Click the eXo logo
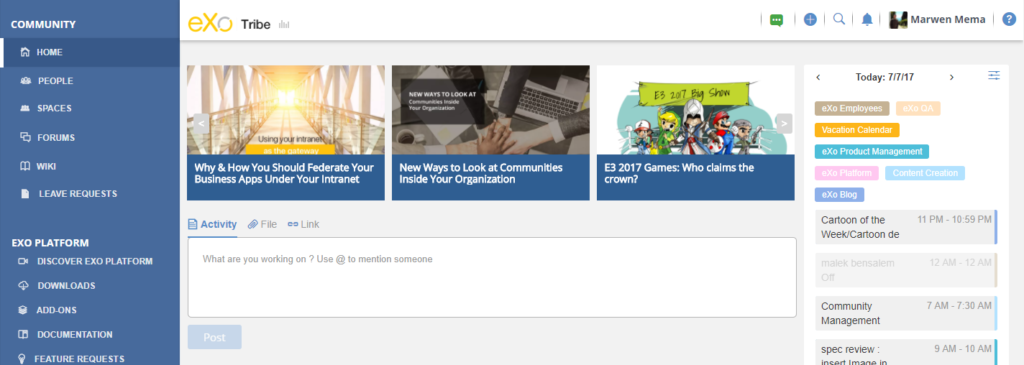Viewport: 1024px width, 365px height. coord(210,23)
